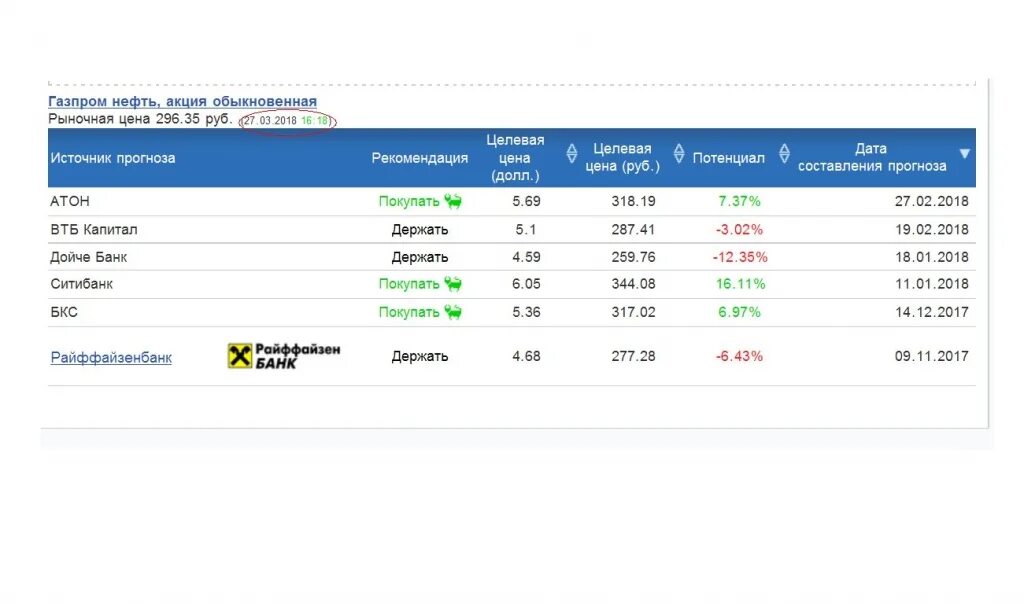The width and height of the screenshot is (1024, 604).
Task: Click the Целевая цена (долл.) header text
Action: (x=515, y=157)
